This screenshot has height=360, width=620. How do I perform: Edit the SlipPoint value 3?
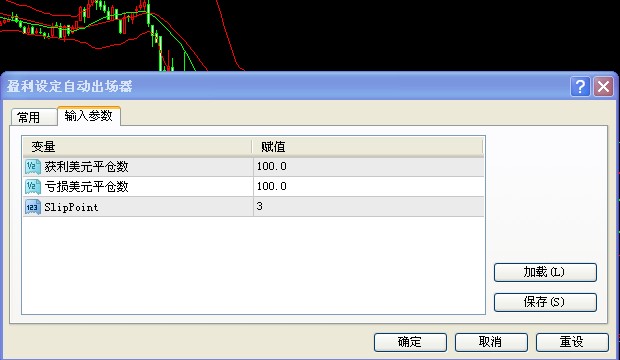369,207
